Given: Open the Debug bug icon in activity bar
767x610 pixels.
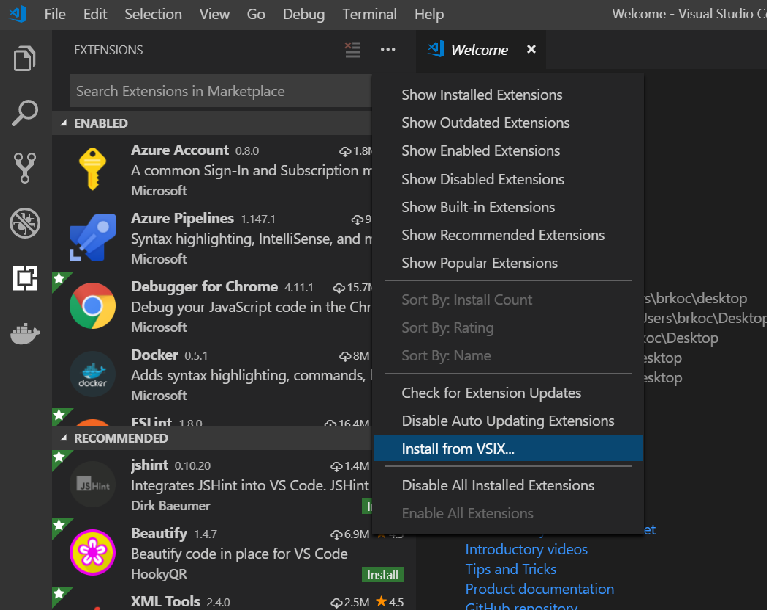Looking at the screenshot, I should [x=25, y=224].
